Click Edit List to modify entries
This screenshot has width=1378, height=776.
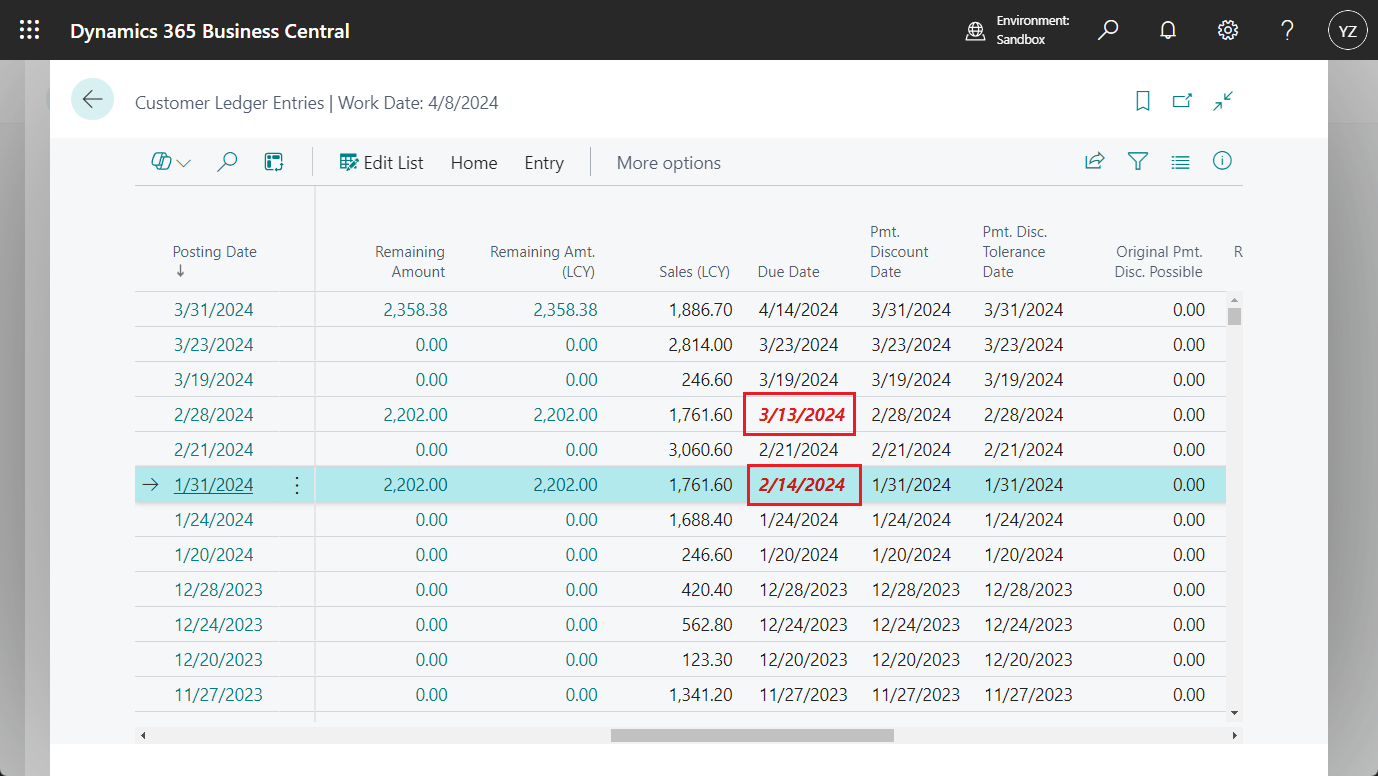(381, 162)
